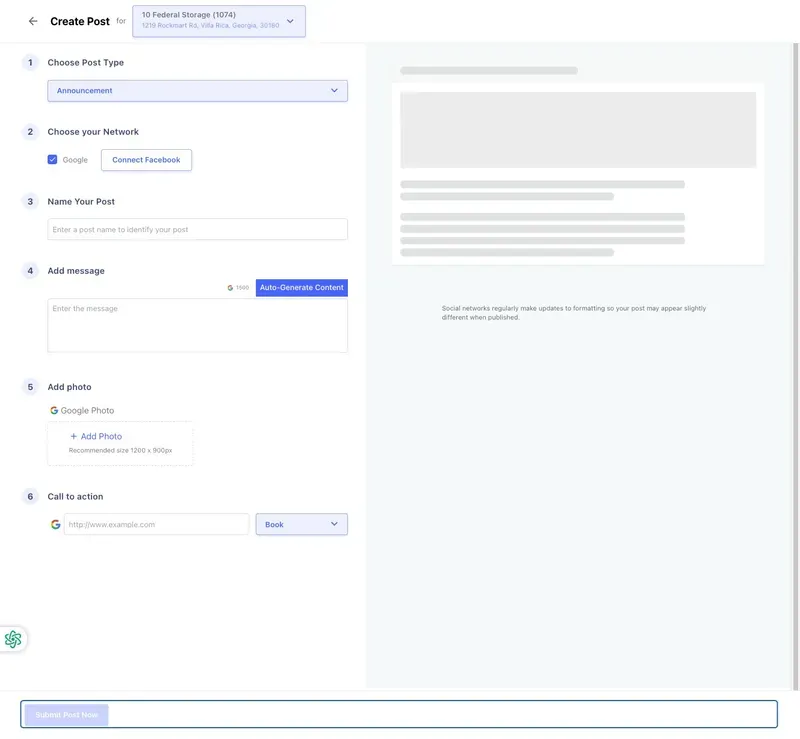Focus the call to action URL field
800x739 pixels.
[x=156, y=524]
